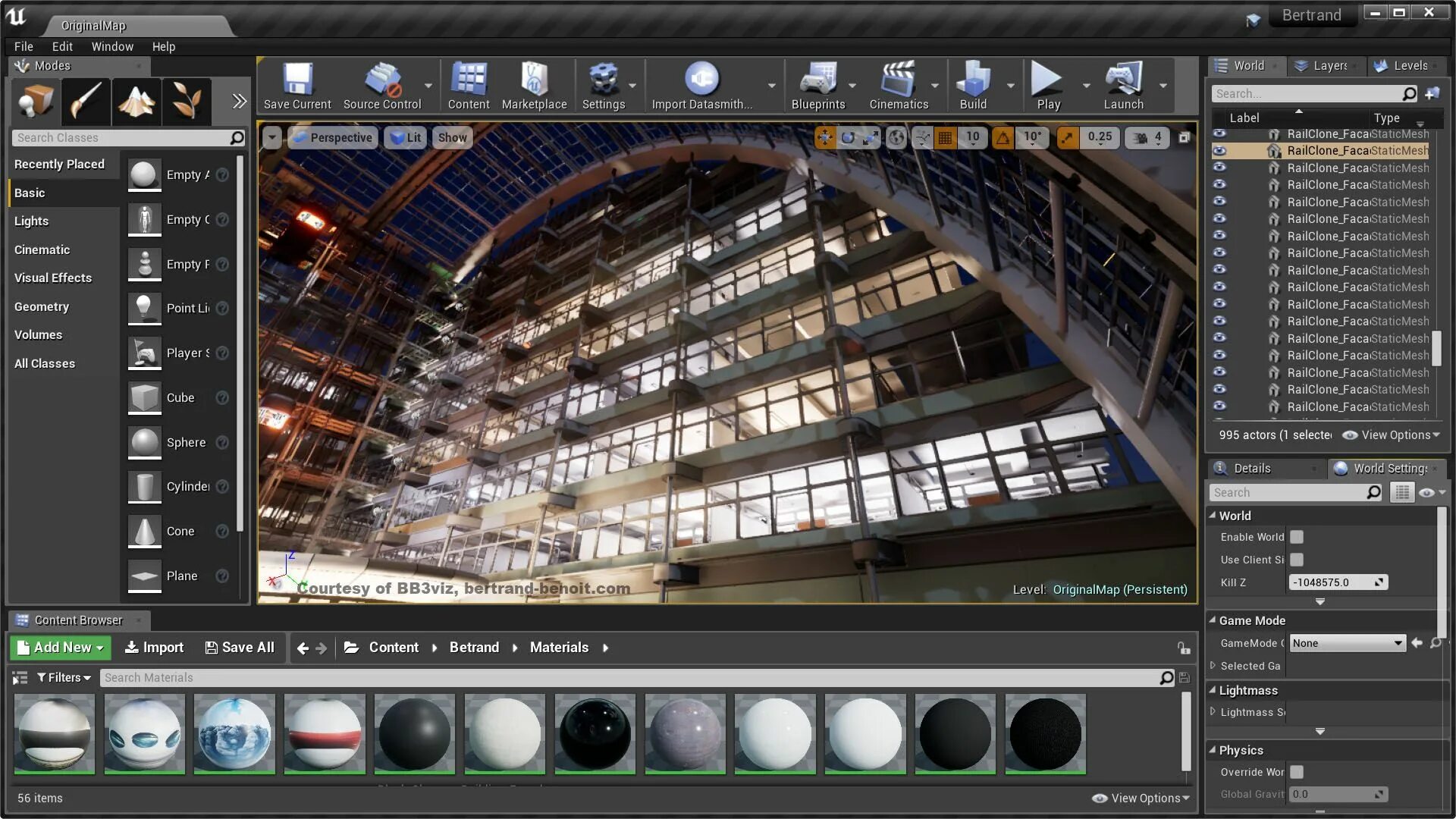Select the red-striped material thumbnail
Image resolution: width=1456 pixels, height=819 pixels.
pos(325,733)
